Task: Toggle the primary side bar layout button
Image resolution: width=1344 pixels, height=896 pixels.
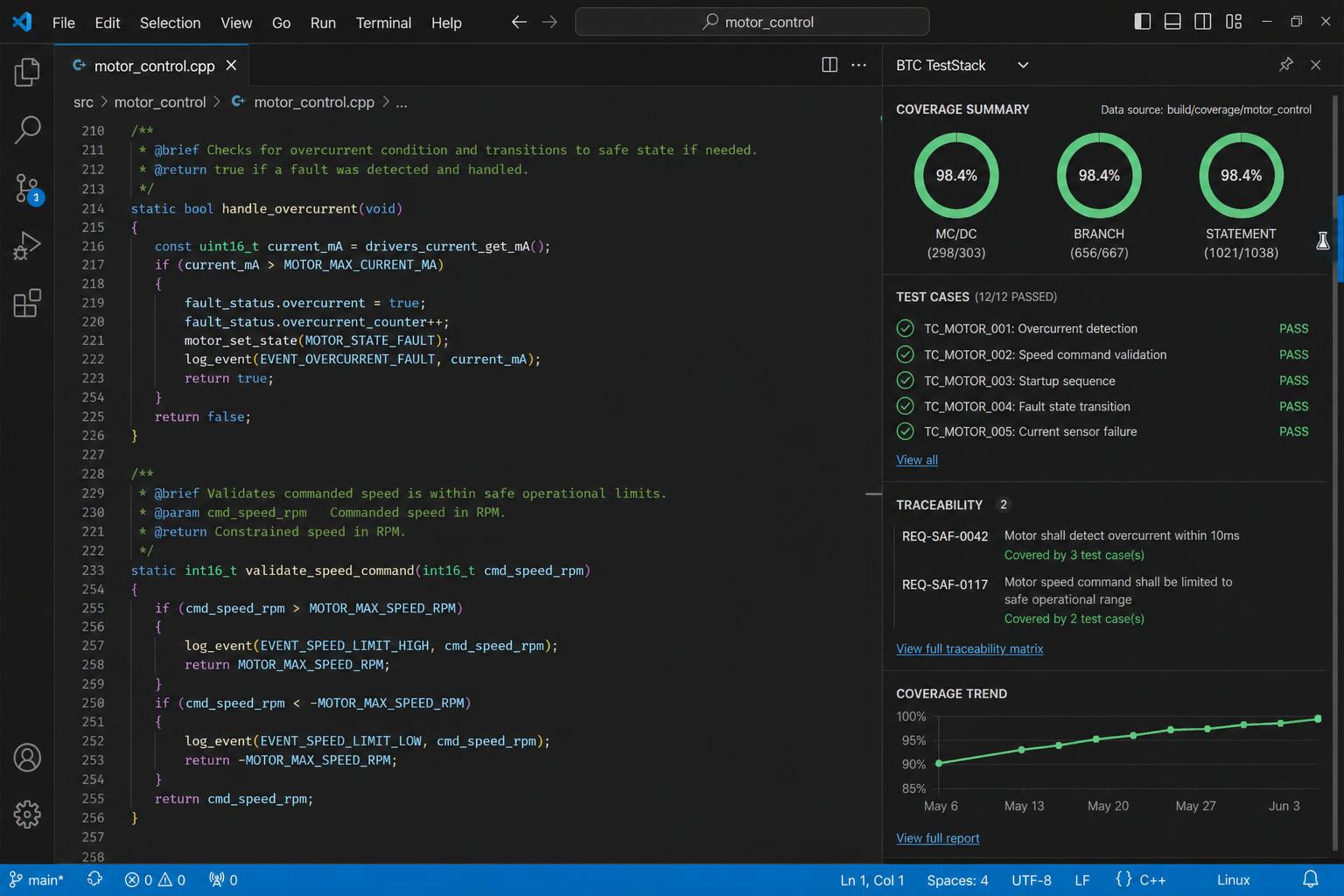Action: (1142, 22)
